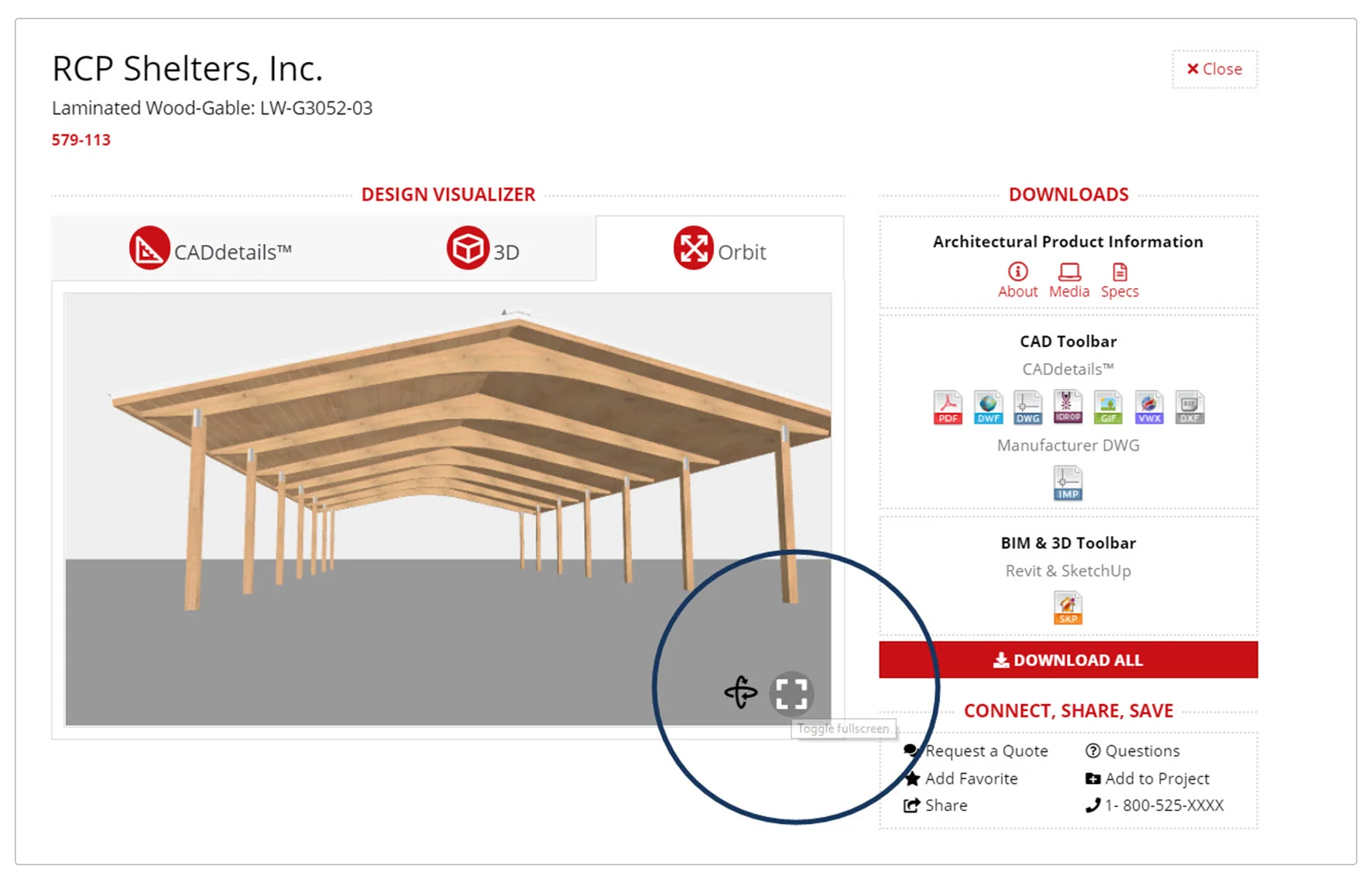Open the Manufacturer DWG IMP file
The image size is (1372, 883).
[x=1068, y=483]
